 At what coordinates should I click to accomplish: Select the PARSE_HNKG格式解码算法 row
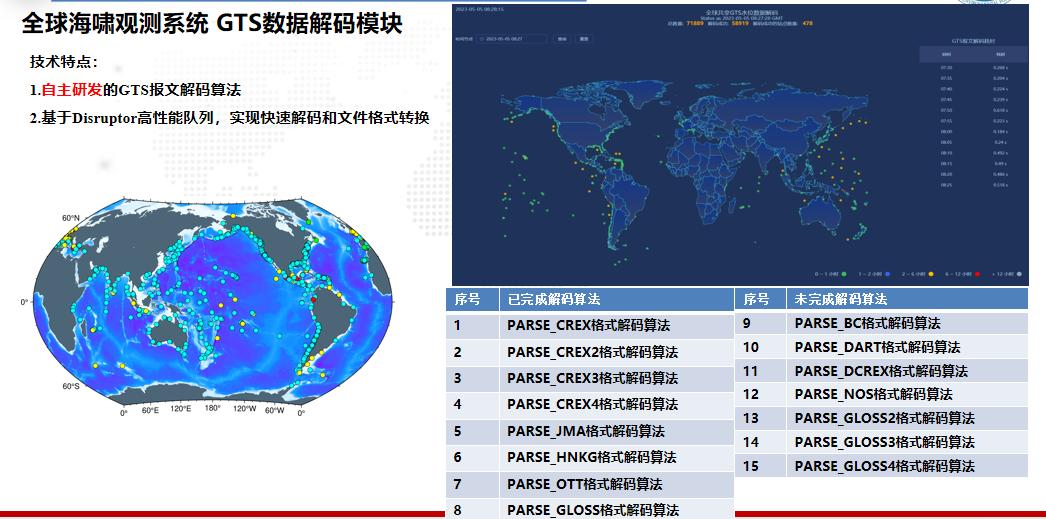point(590,457)
